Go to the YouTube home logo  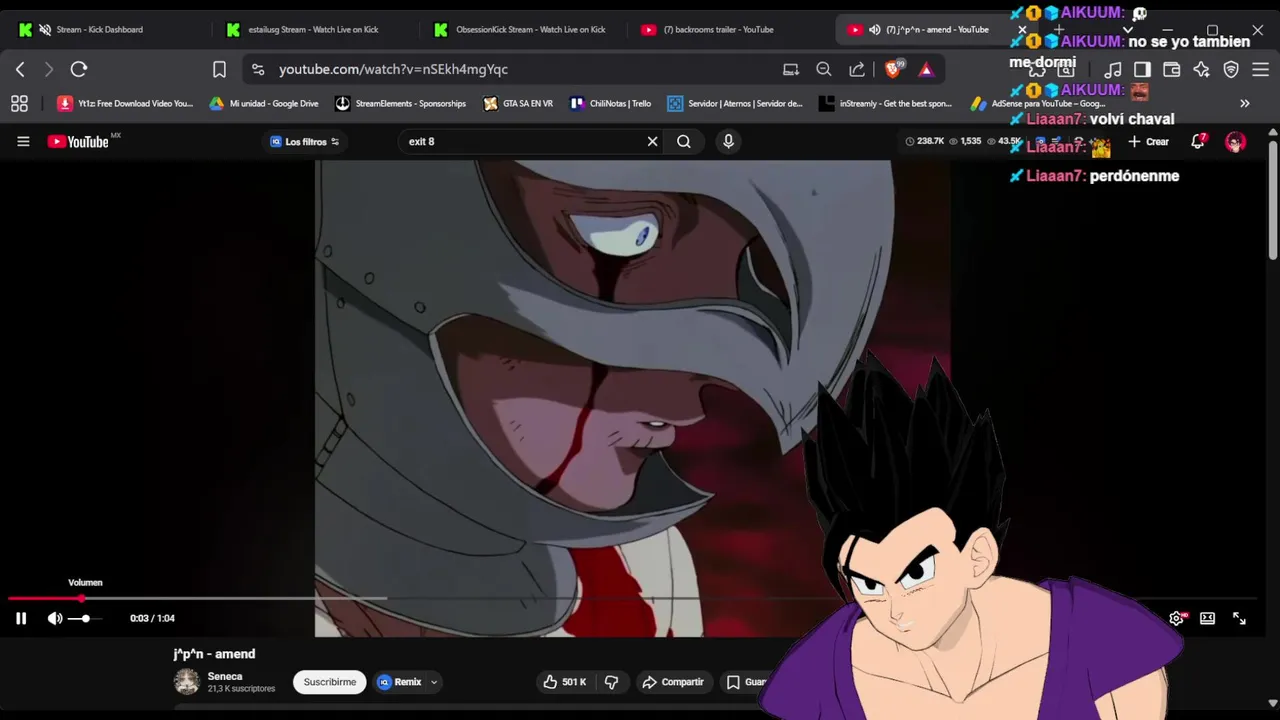79,141
